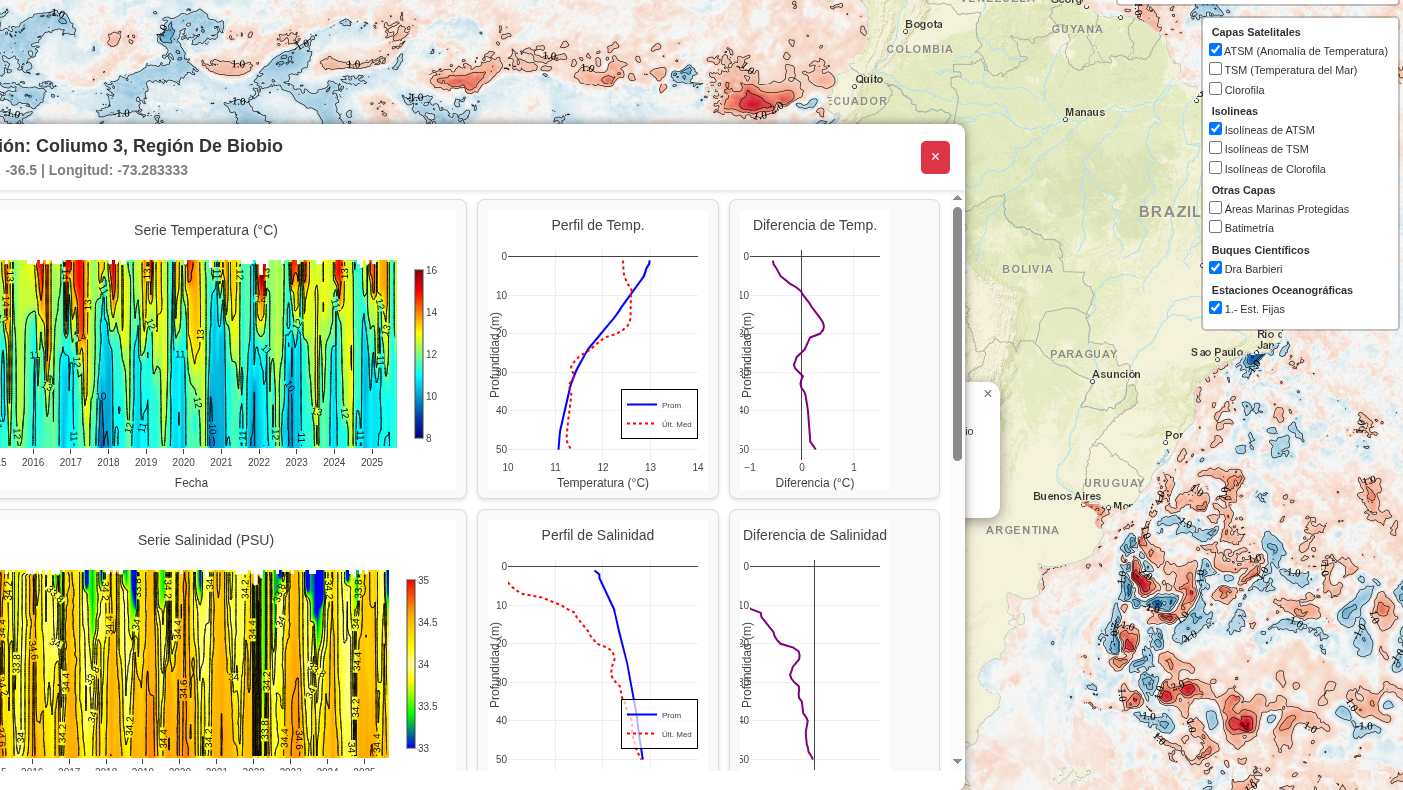Show Áreas Marinas Protegidas layer
The image size is (1403, 790).
(1215, 208)
